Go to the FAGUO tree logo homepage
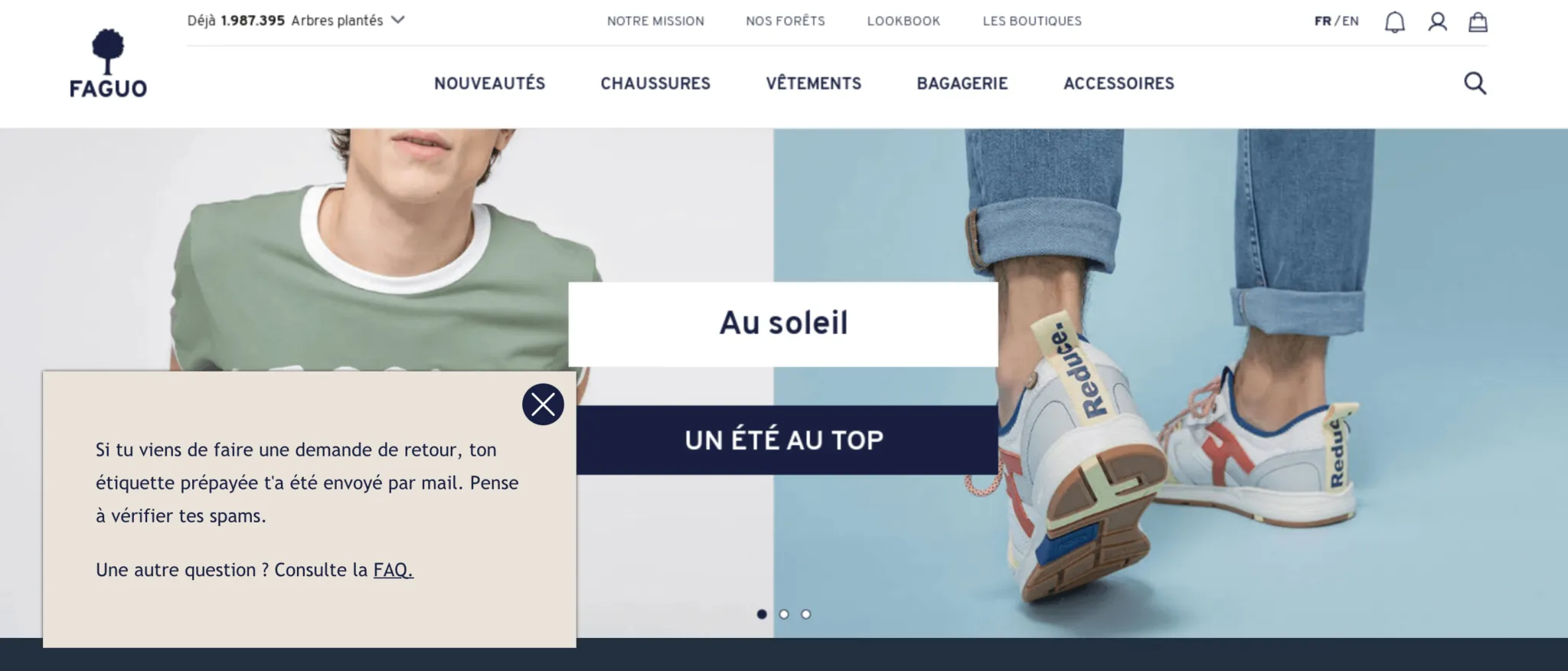1568x671 pixels. click(x=108, y=64)
